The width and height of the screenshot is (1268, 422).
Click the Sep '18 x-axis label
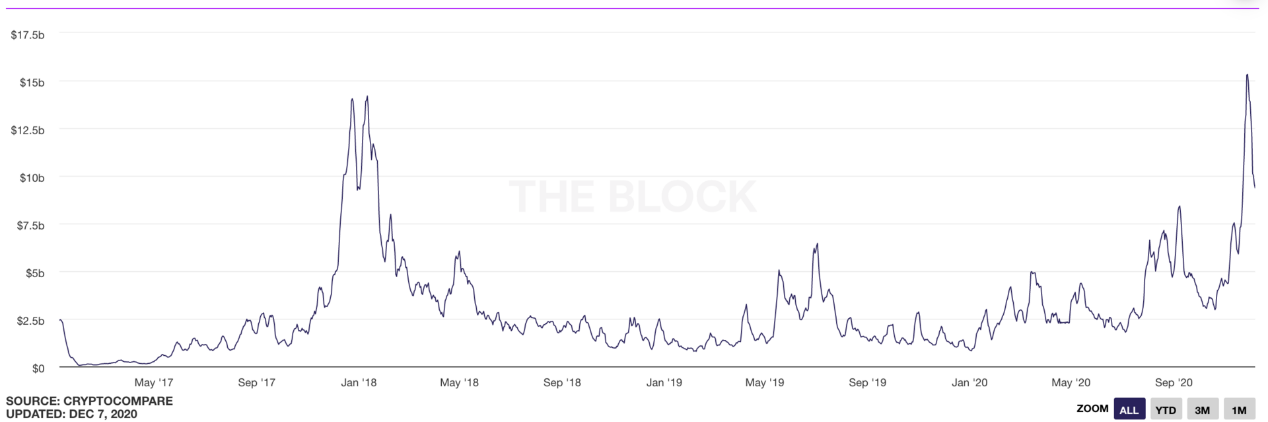pyautogui.click(x=562, y=383)
